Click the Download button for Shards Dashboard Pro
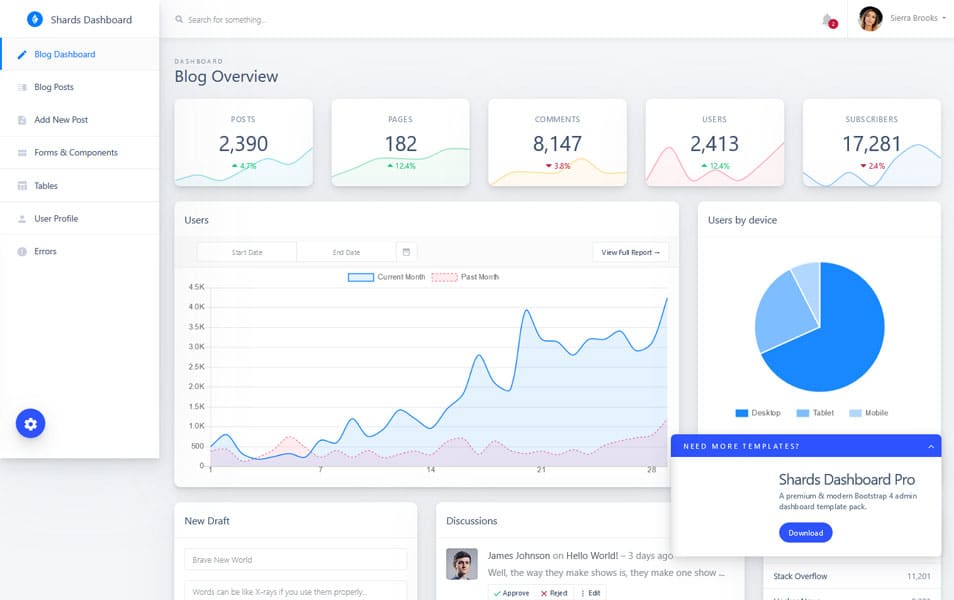Image resolution: width=954 pixels, height=600 pixels. tap(805, 532)
